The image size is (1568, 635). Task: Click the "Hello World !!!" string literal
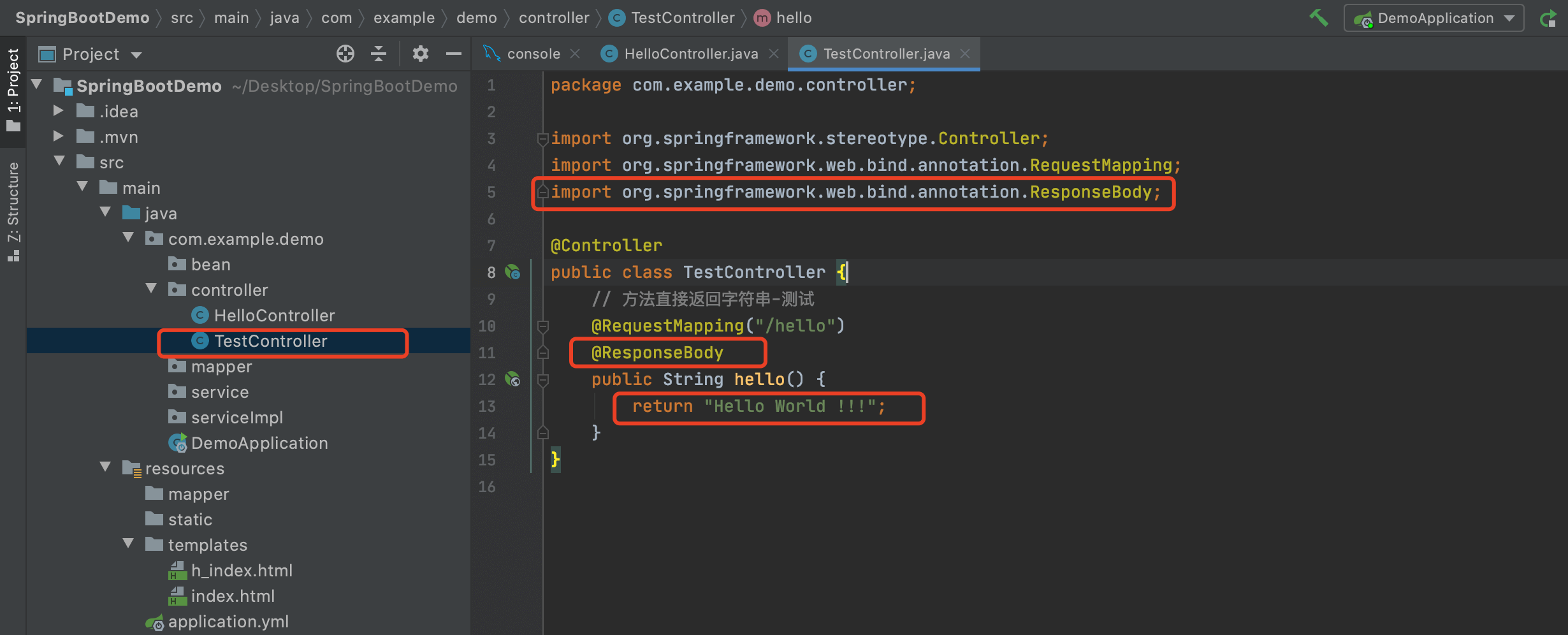point(790,406)
